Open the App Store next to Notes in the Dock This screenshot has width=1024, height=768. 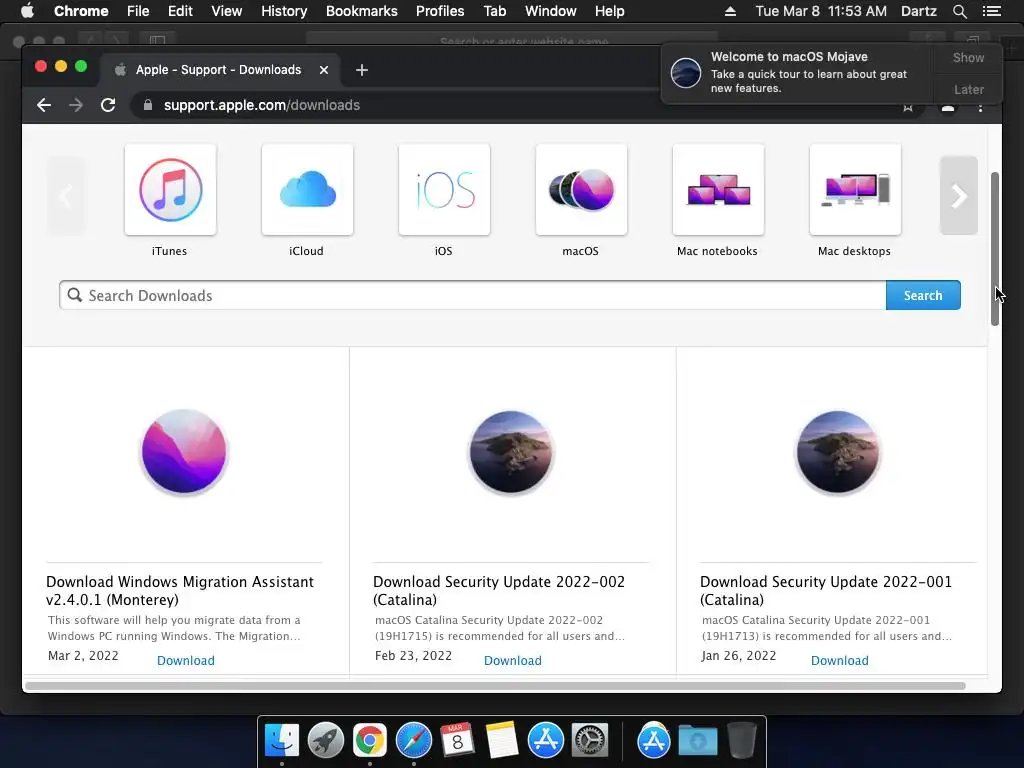coord(545,741)
